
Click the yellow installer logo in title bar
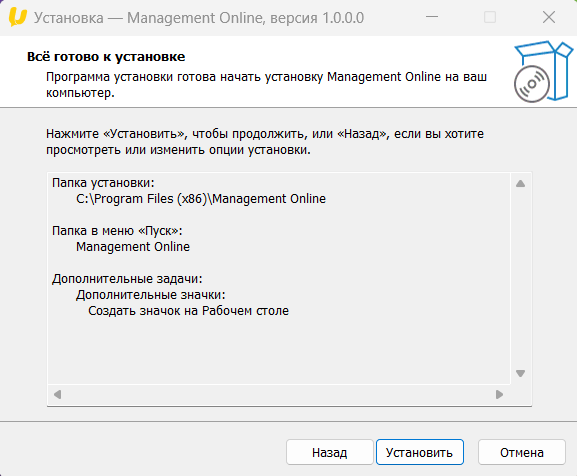(x=18, y=17)
